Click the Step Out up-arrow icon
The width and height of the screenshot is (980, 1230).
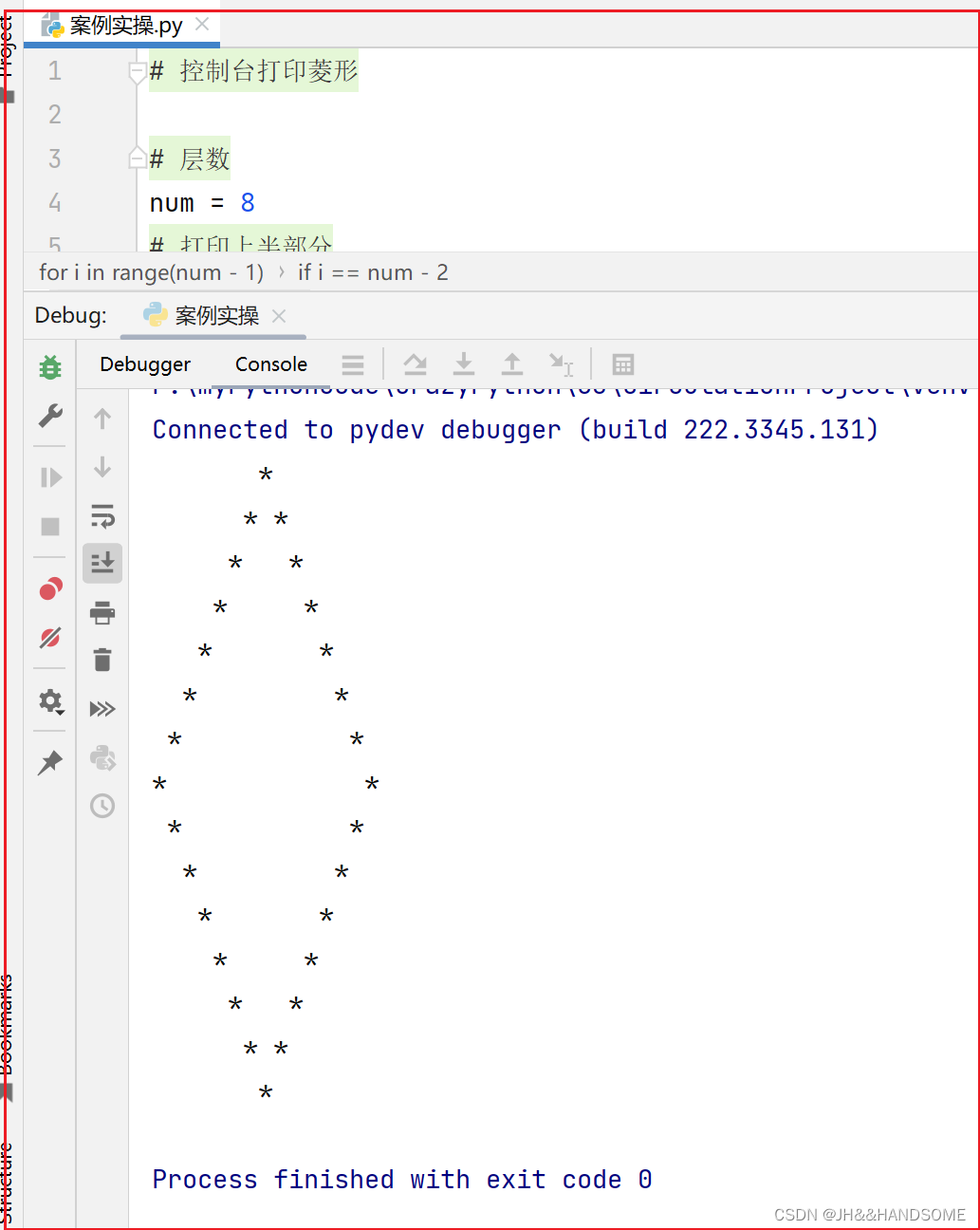tap(512, 363)
